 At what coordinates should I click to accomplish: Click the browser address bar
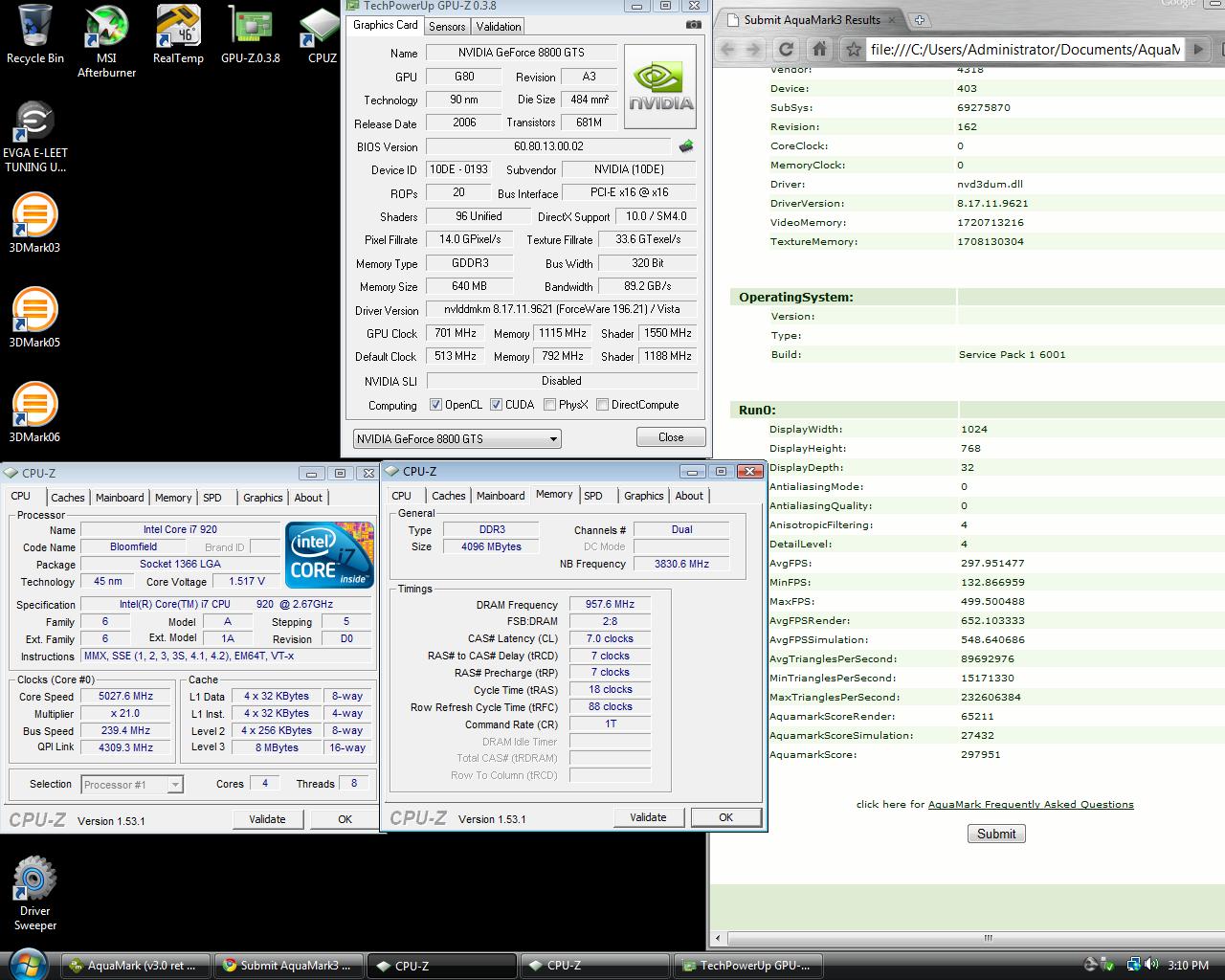(1024, 49)
